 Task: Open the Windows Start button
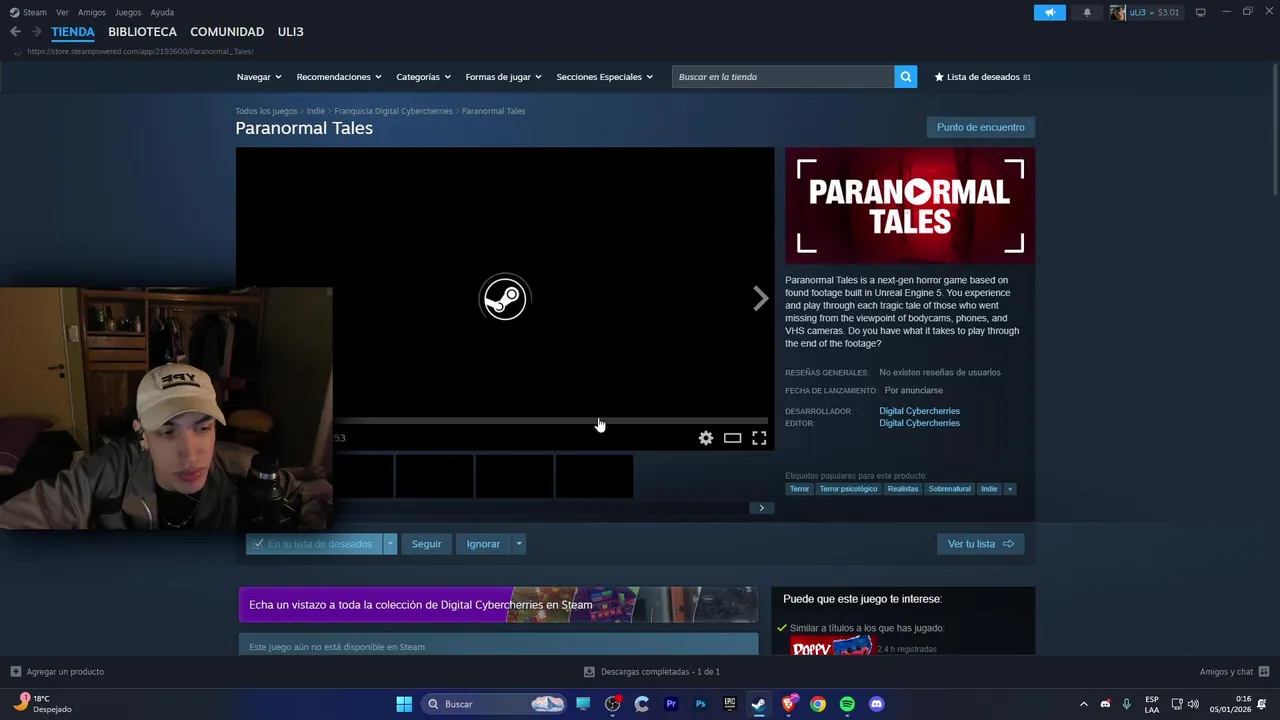(404, 704)
